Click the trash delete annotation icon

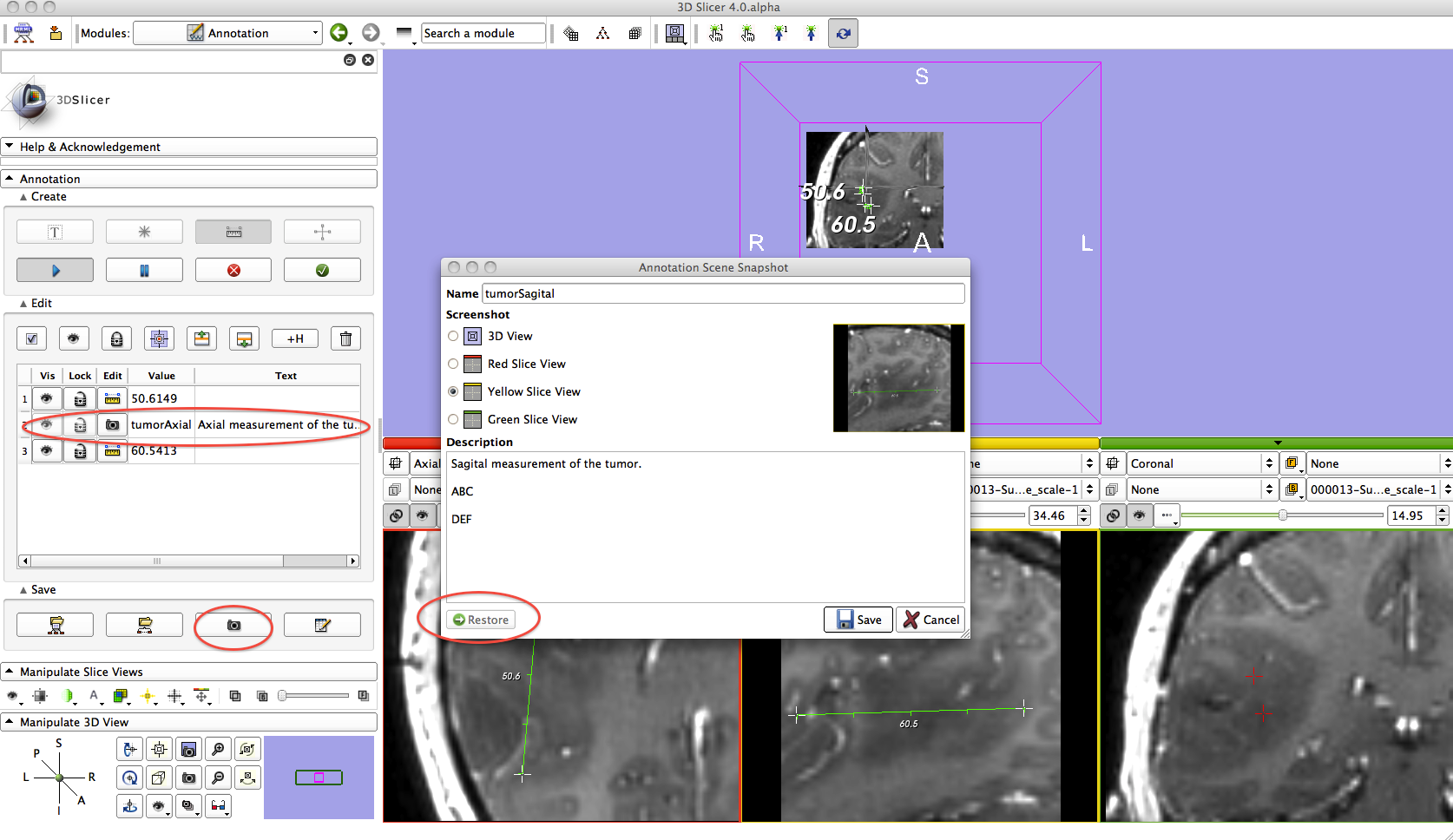point(345,338)
